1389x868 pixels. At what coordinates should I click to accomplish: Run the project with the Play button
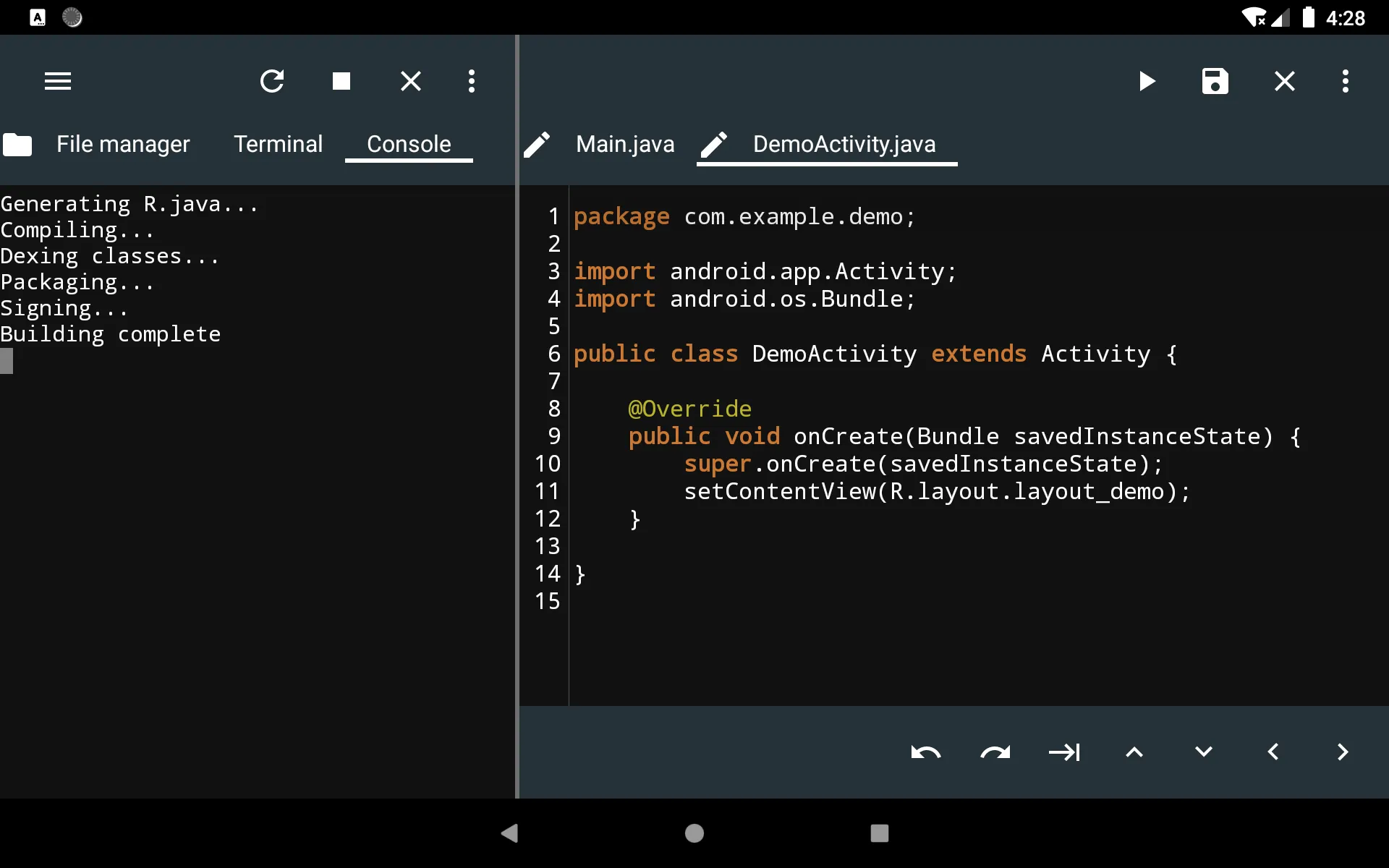1146,81
